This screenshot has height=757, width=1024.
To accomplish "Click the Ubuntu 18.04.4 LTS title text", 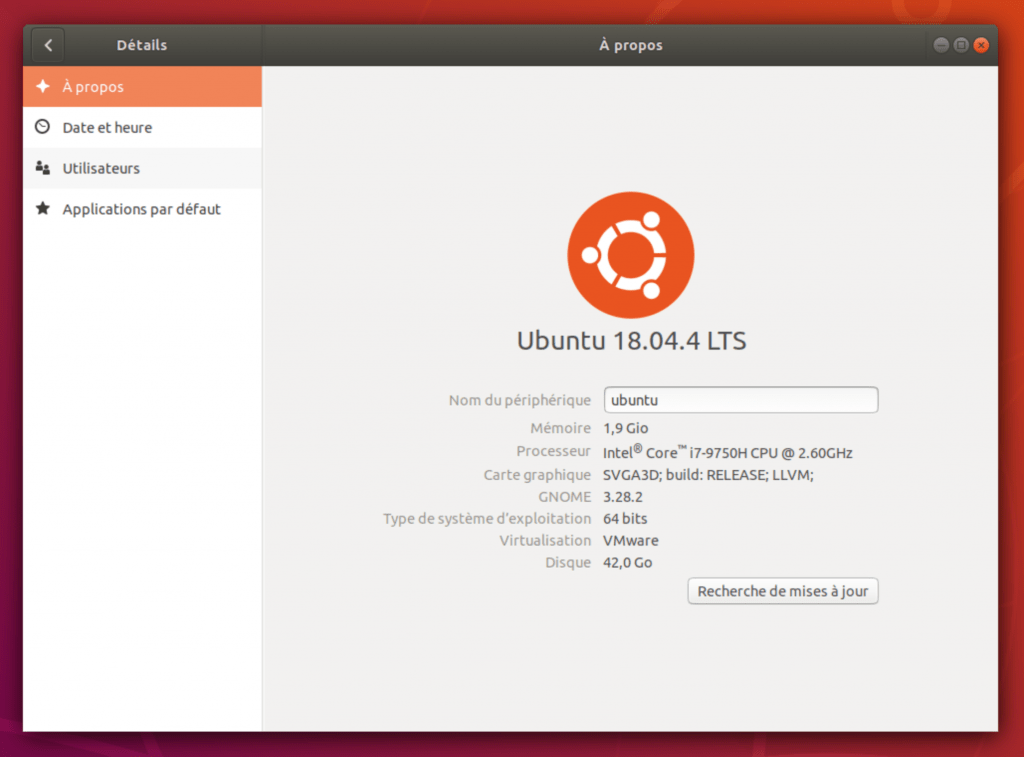I will (x=632, y=341).
